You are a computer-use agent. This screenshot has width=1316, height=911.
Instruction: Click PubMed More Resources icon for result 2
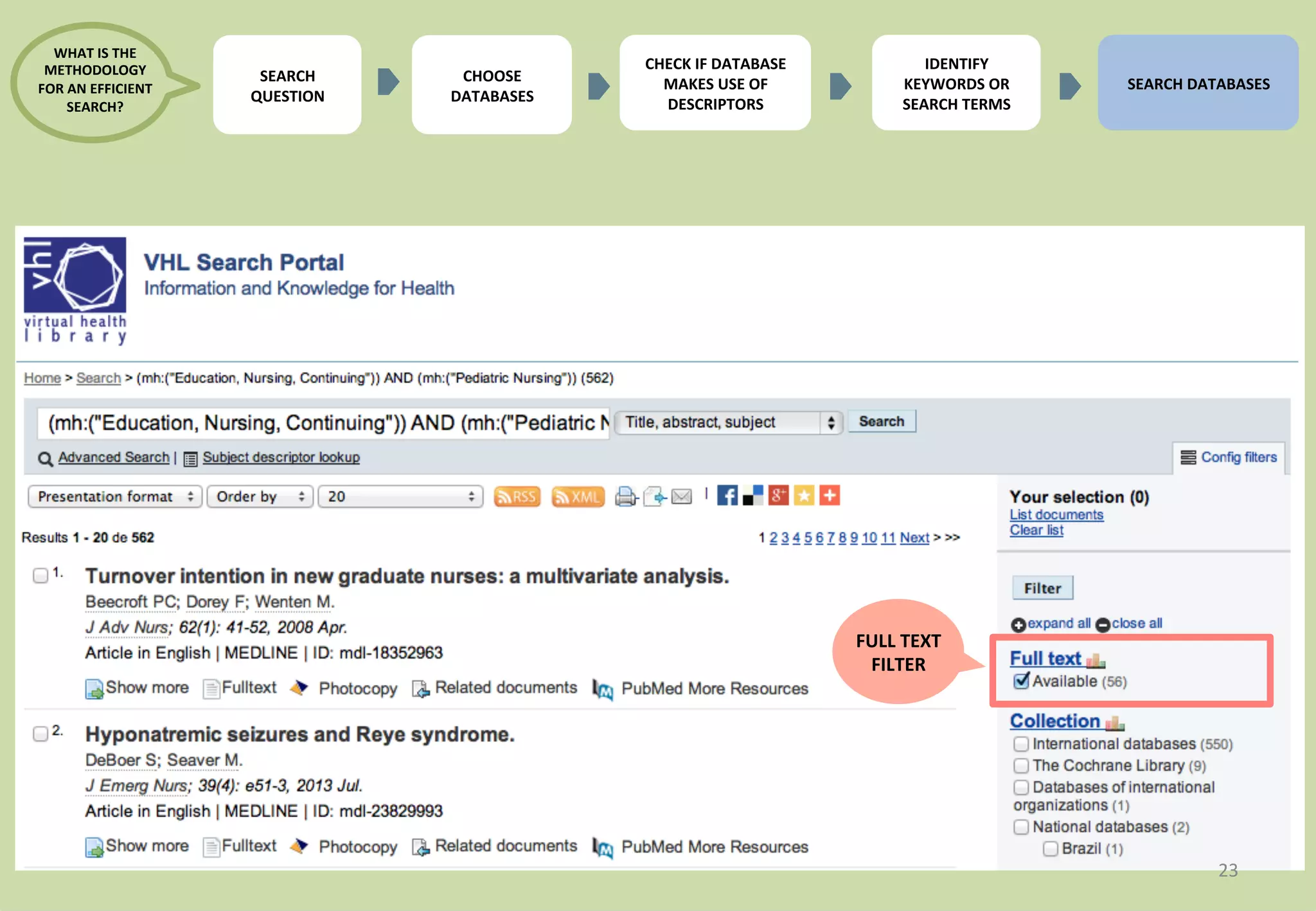603,848
